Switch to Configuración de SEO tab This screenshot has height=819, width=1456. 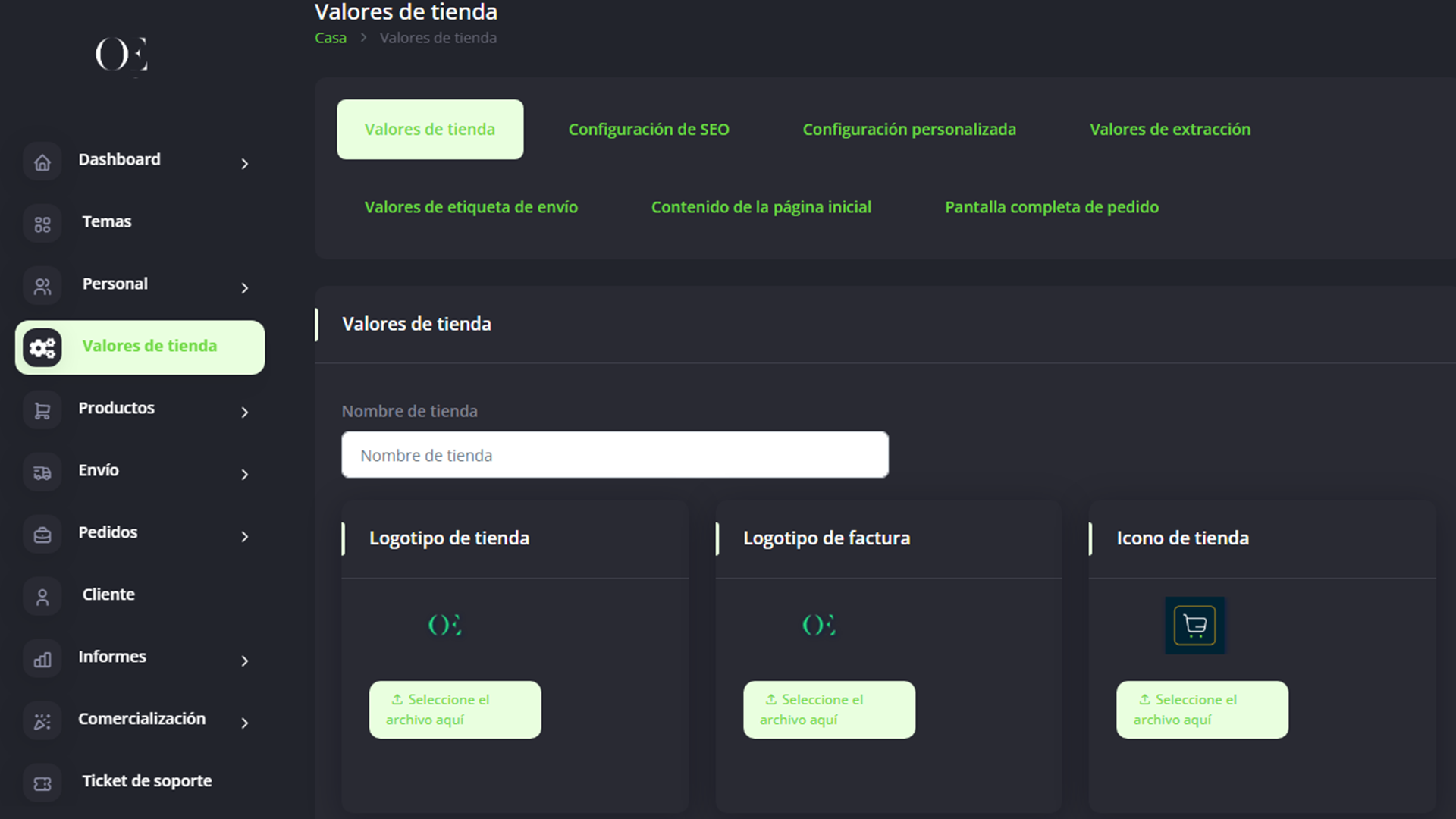648,130
